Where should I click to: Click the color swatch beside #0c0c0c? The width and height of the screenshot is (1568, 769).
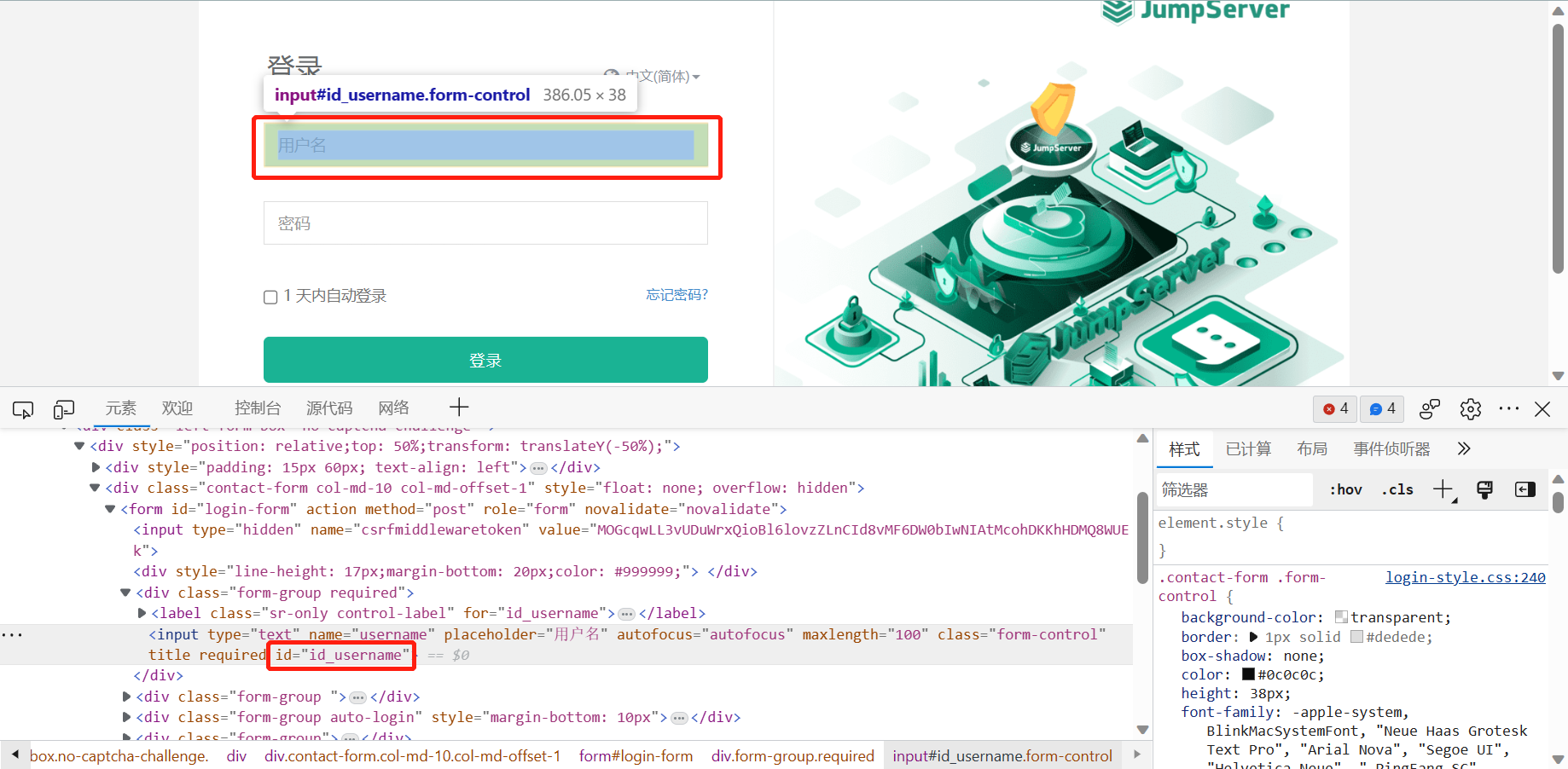(x=1249, y=674)
